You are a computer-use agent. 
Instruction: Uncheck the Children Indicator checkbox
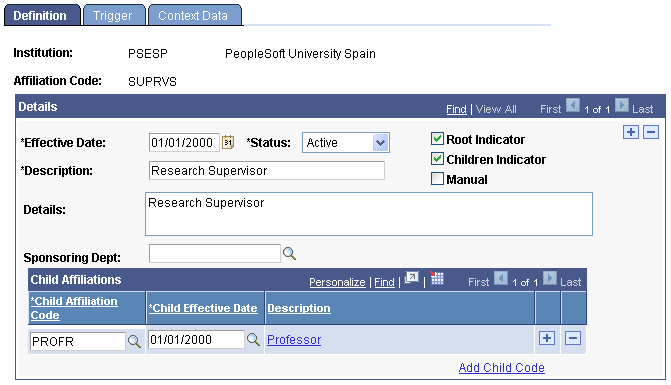click(x=437, y=159)
